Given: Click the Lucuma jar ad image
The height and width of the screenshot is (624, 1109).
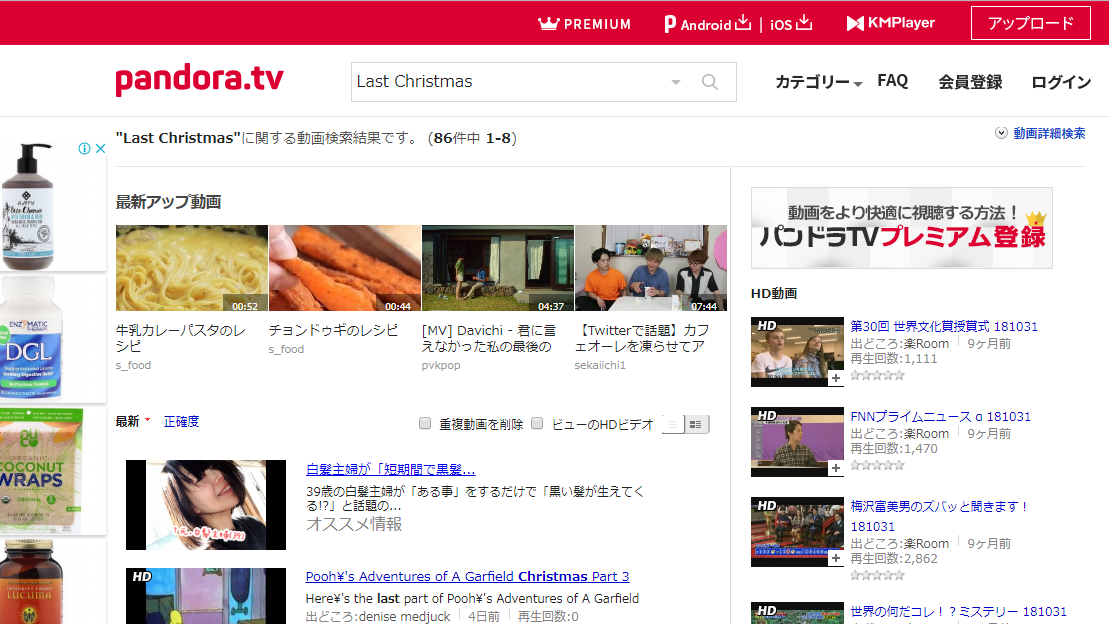Looking at the screenshot, I should [52, 582].
